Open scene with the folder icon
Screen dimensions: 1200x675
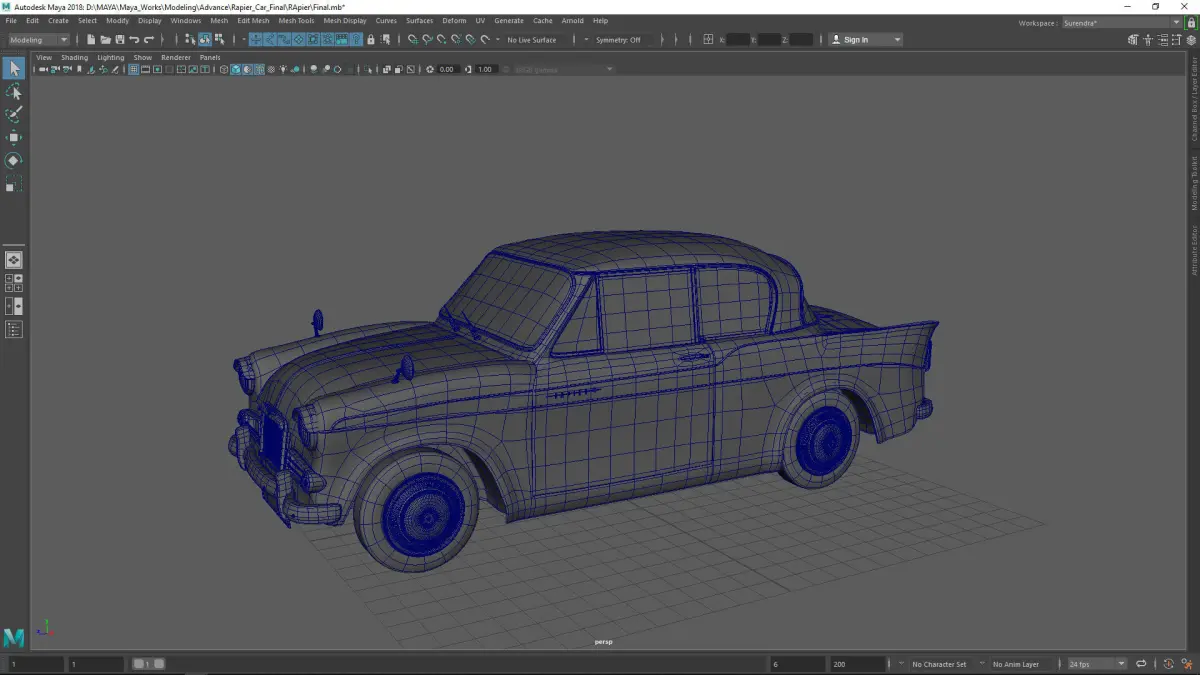tap(105, 40)
